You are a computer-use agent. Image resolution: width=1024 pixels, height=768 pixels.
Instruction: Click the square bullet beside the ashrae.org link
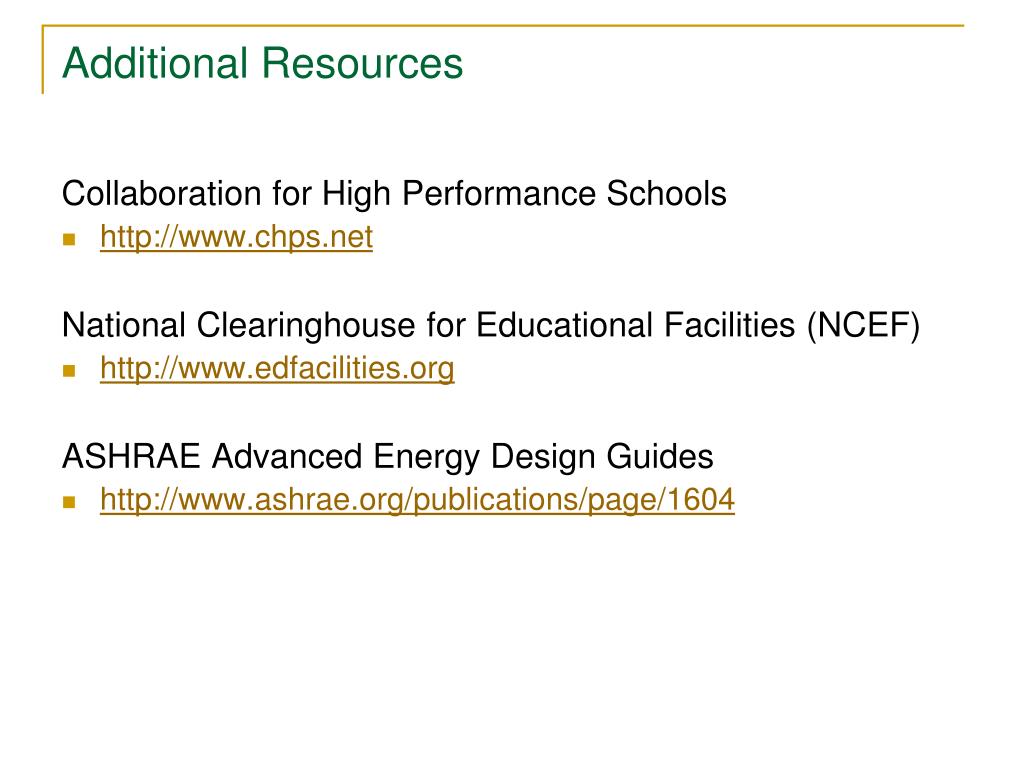click(69, 502)
